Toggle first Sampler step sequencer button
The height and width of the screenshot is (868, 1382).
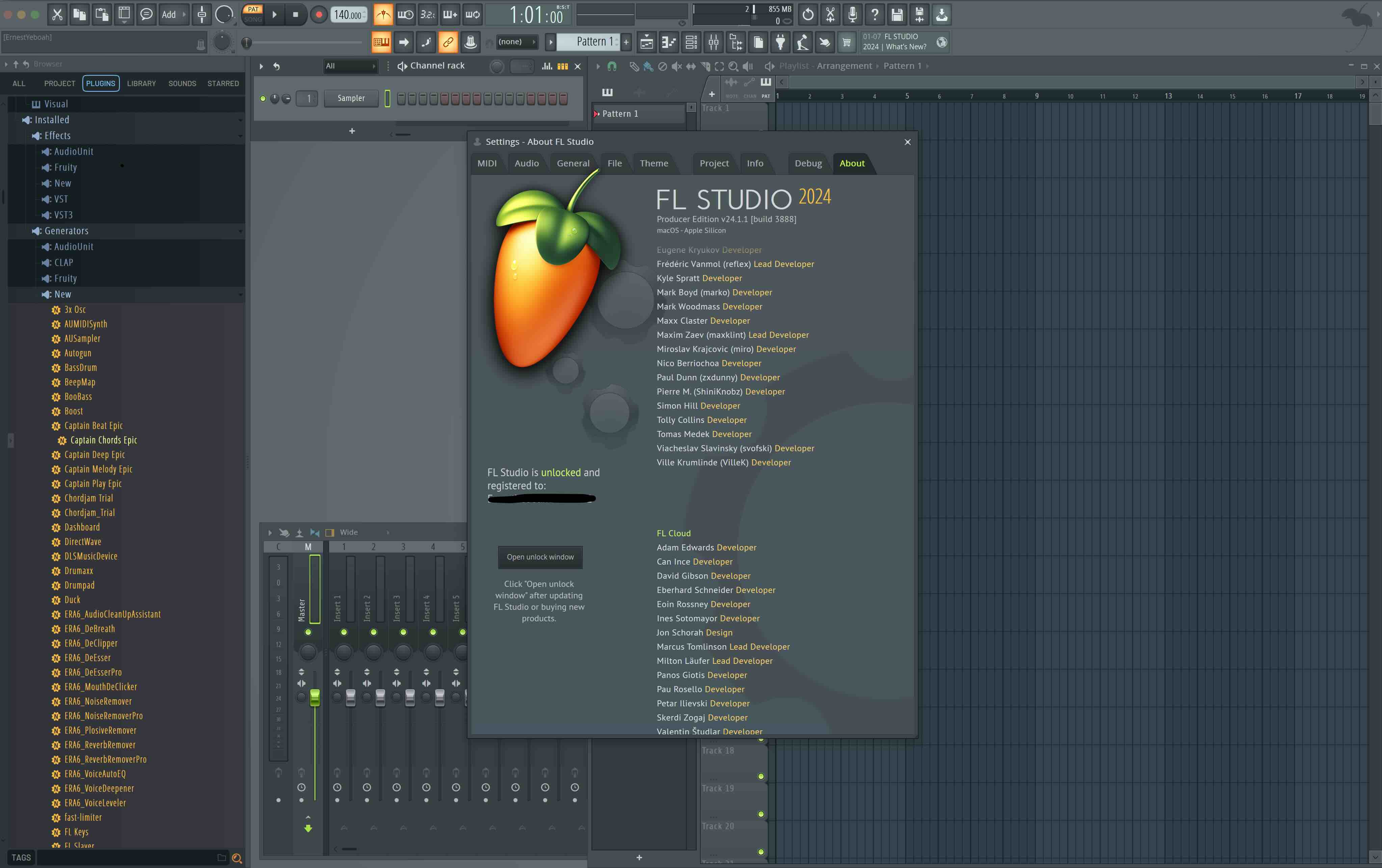point(401,99)
